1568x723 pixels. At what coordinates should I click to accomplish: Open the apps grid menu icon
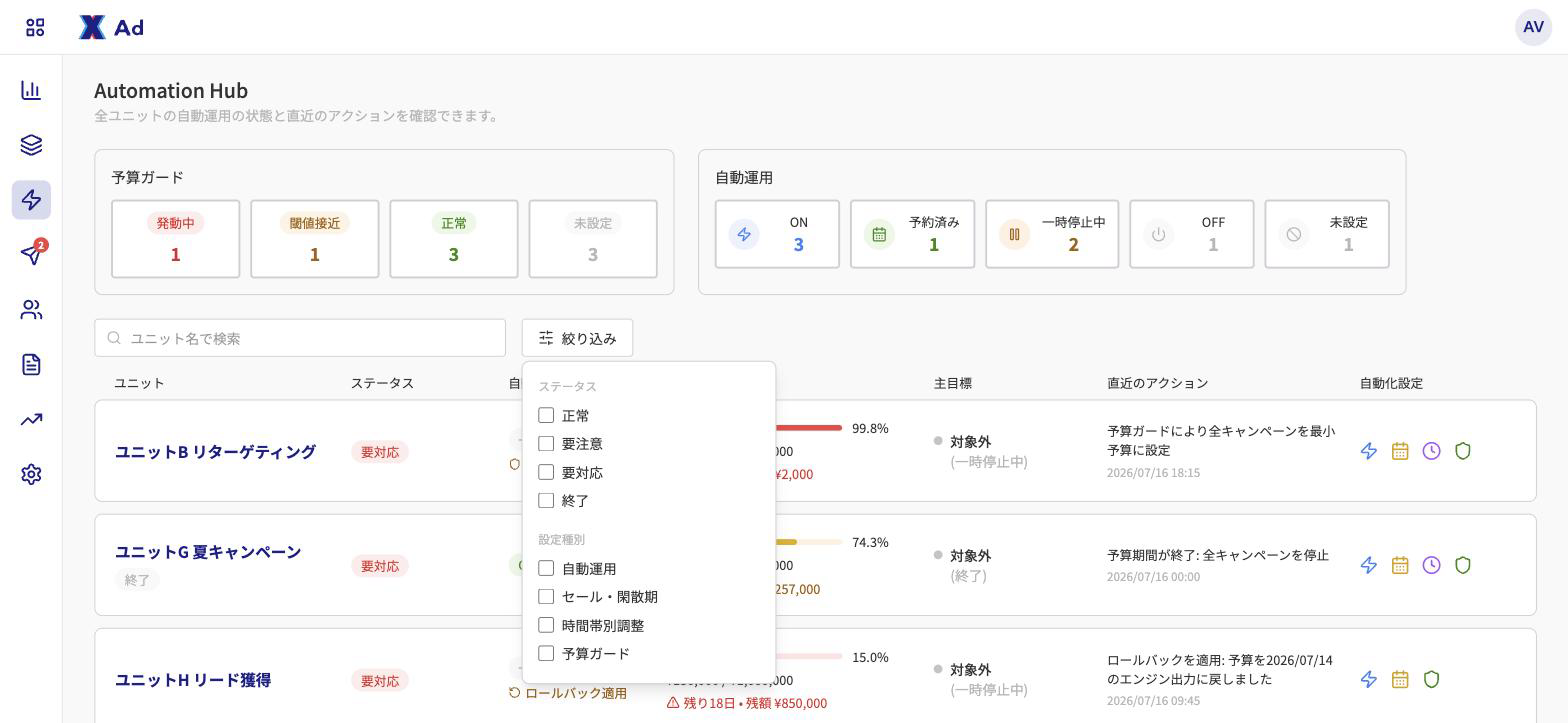pos(35,27)
